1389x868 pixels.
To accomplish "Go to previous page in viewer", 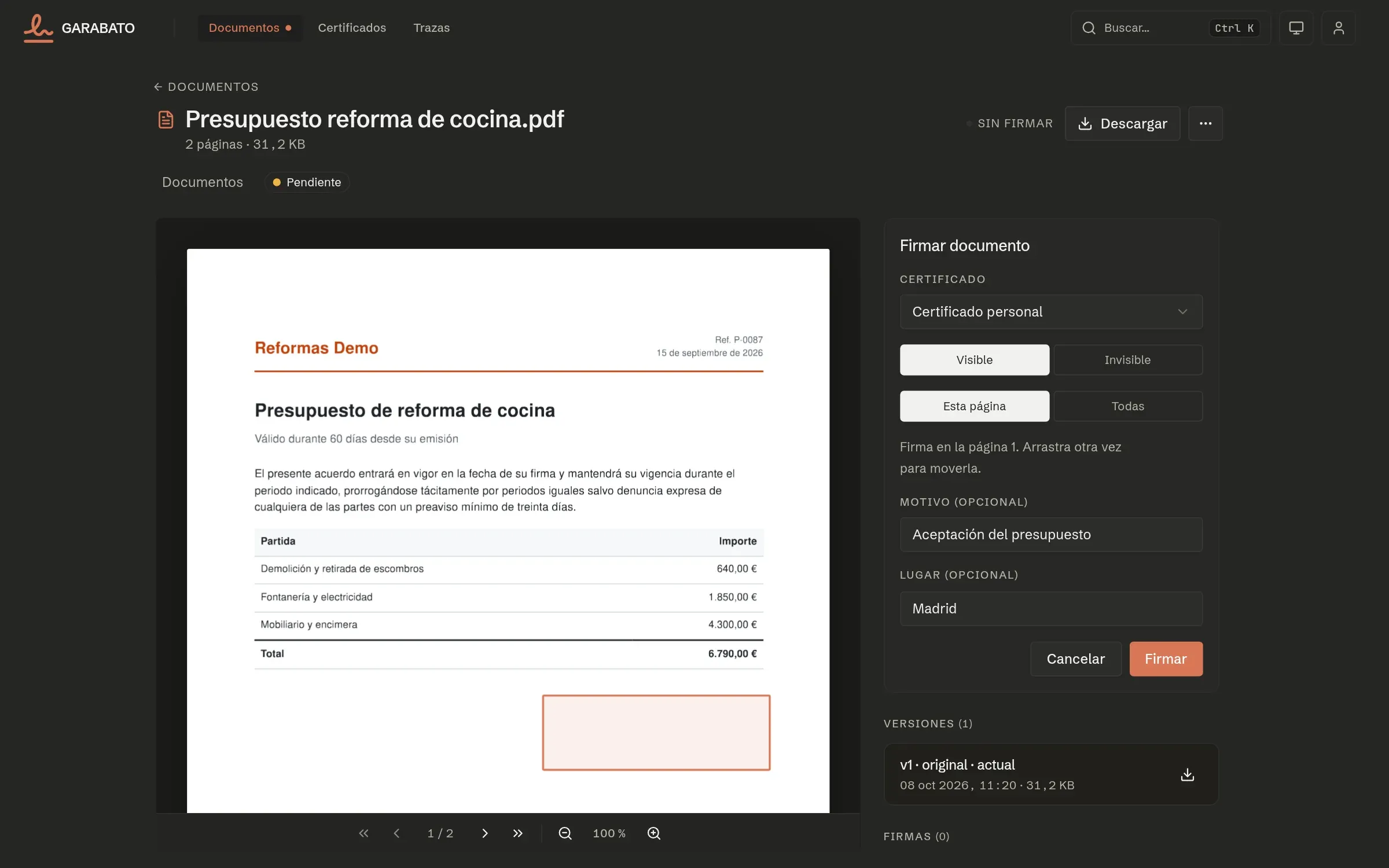I will click(396, 833).
